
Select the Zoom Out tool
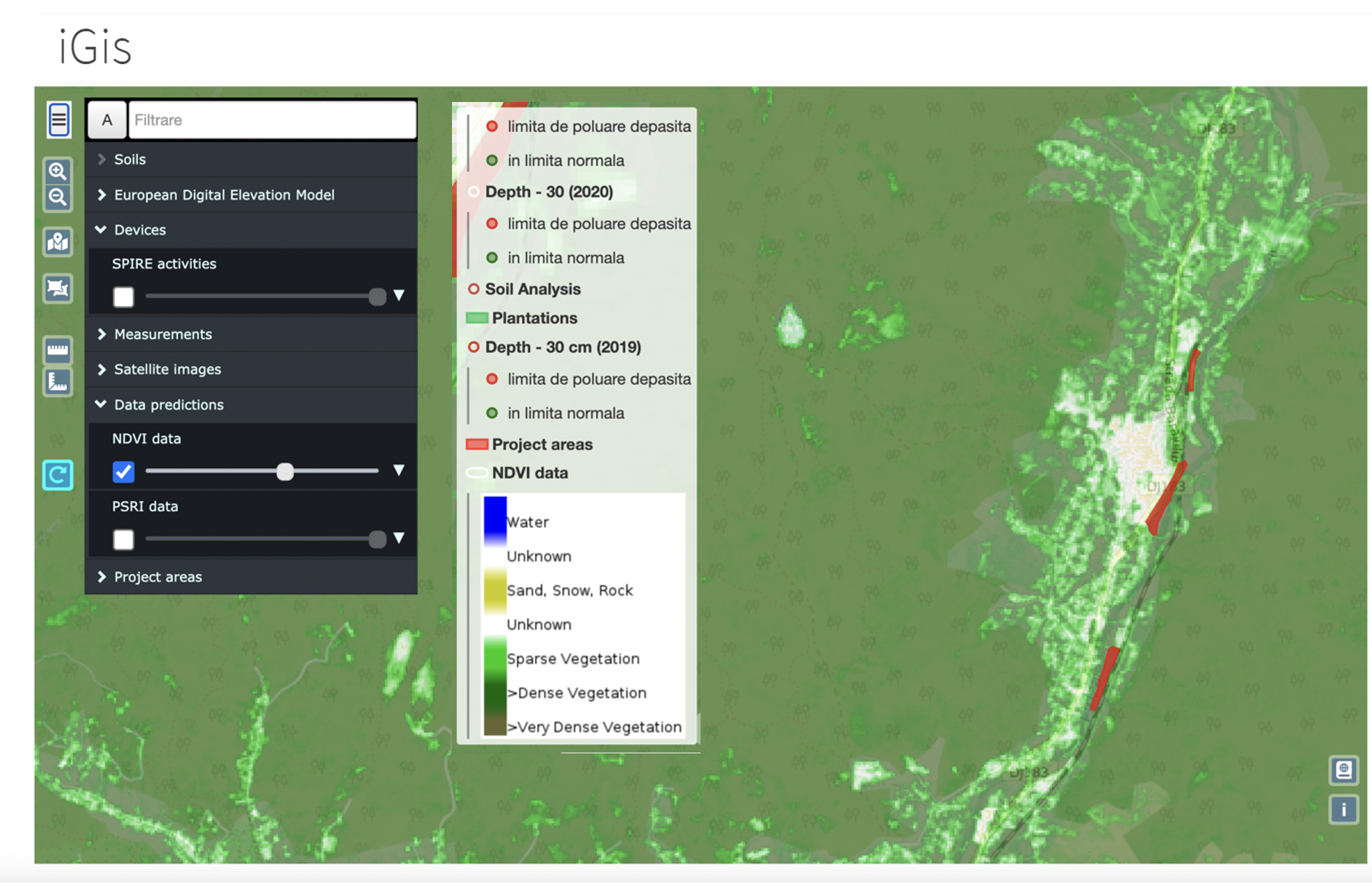point(58,197)
